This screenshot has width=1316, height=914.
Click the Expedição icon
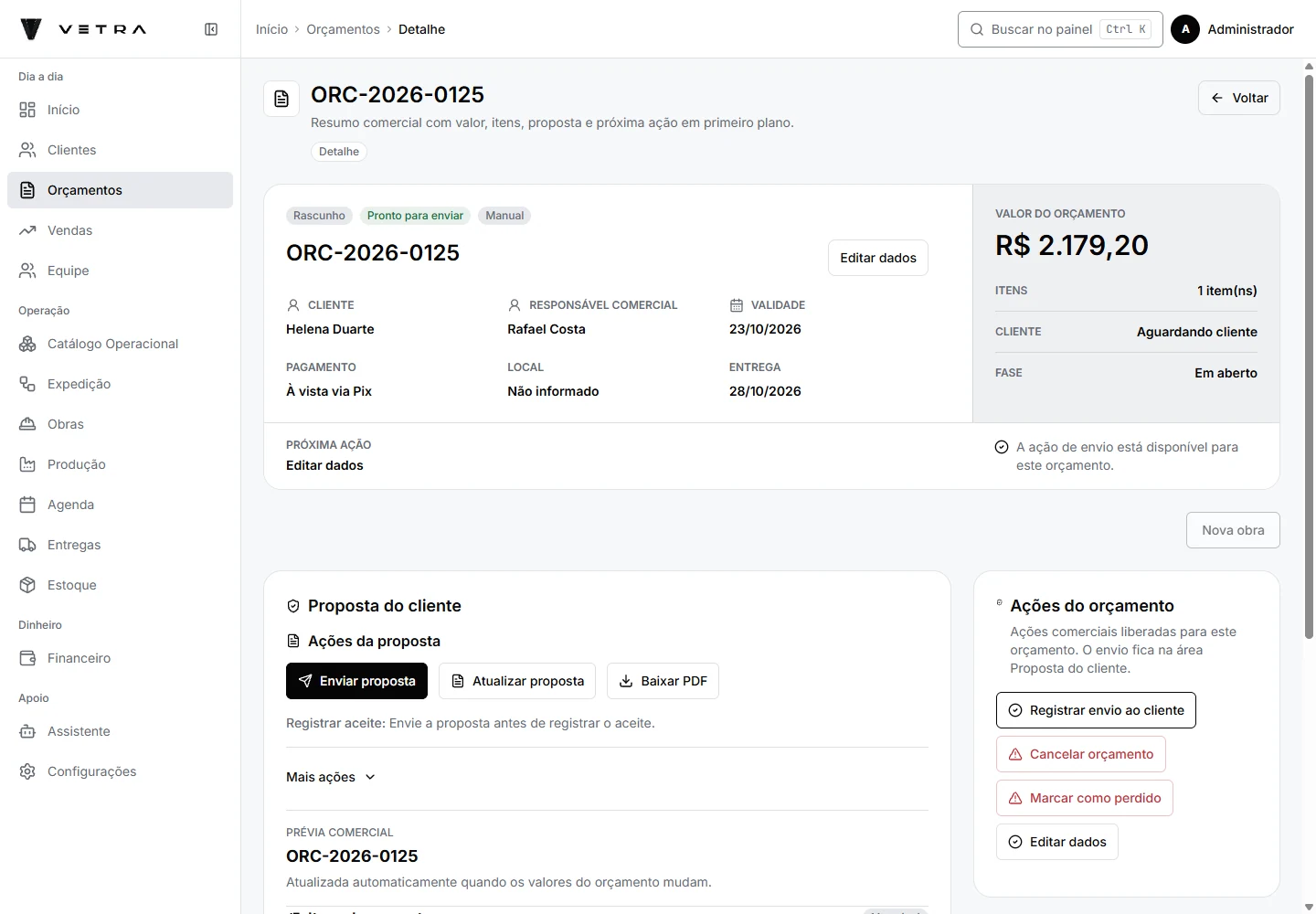[27, 384]
